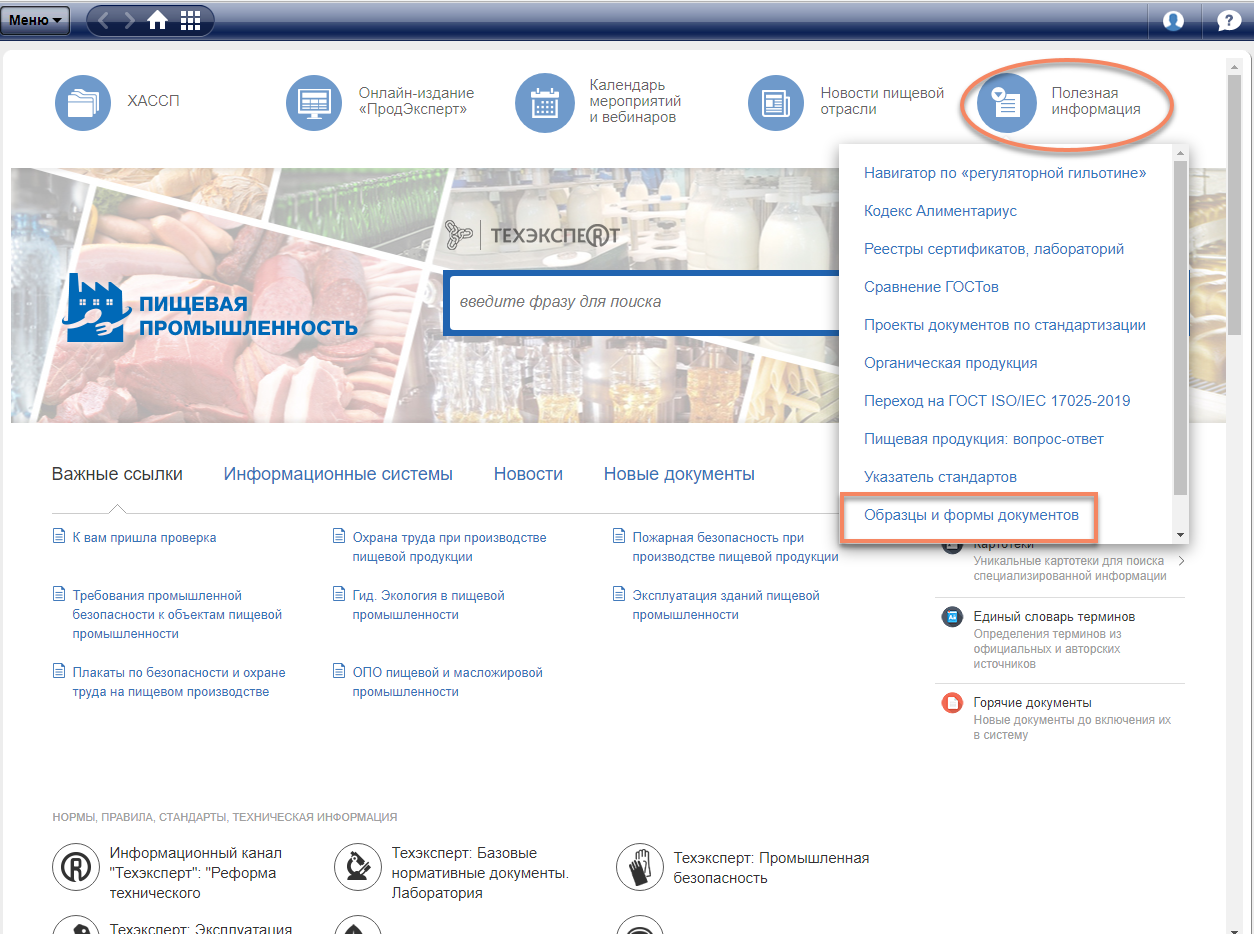Expand the Меню dropdown
The image size is (1254, 934).
36,20
